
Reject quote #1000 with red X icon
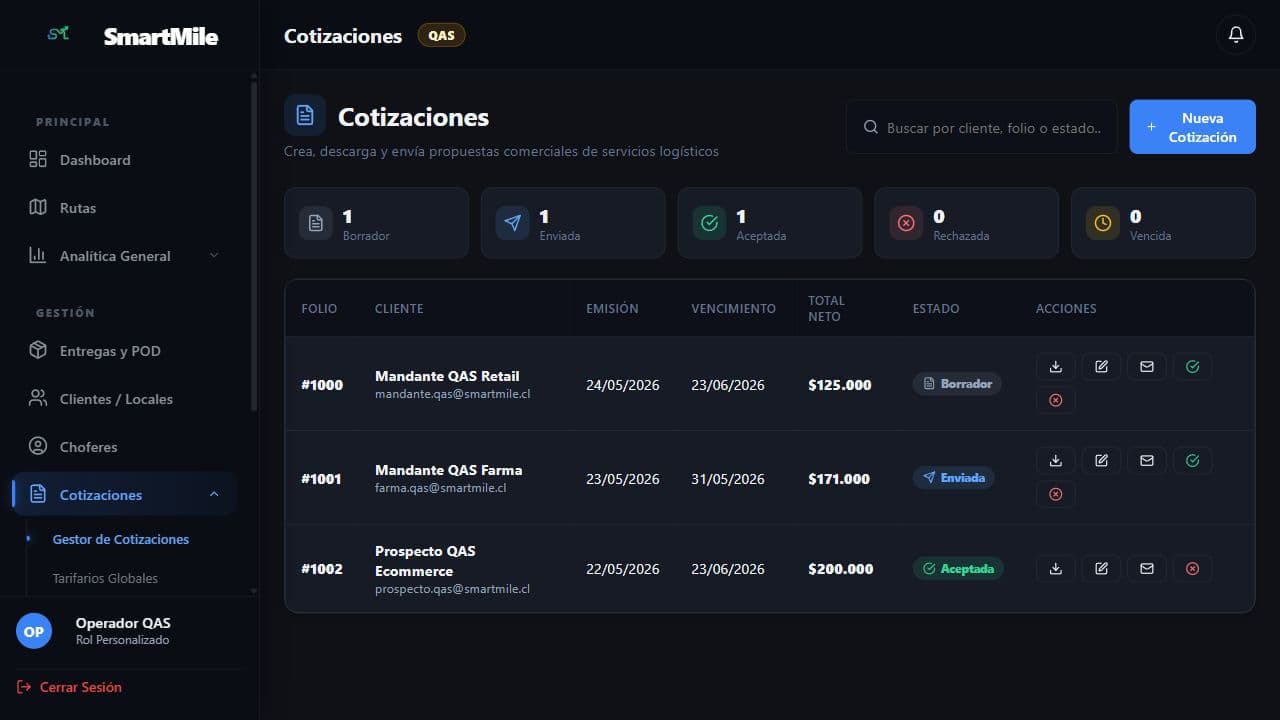pos(1055,400)
